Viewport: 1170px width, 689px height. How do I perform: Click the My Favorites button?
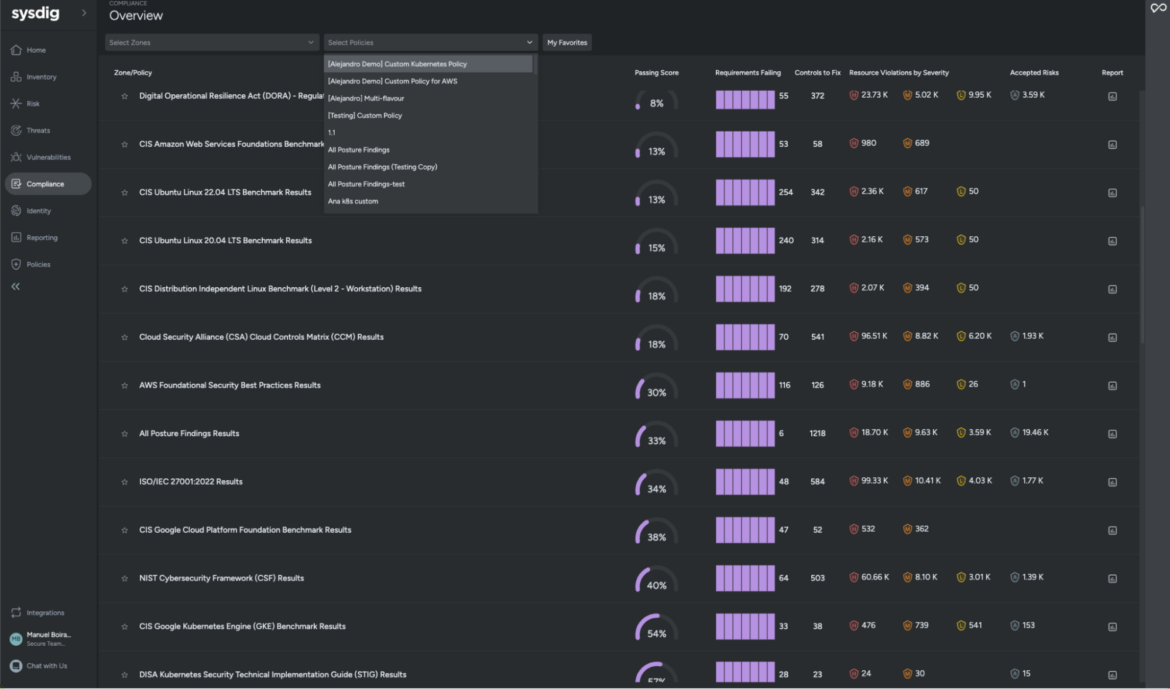567,43
